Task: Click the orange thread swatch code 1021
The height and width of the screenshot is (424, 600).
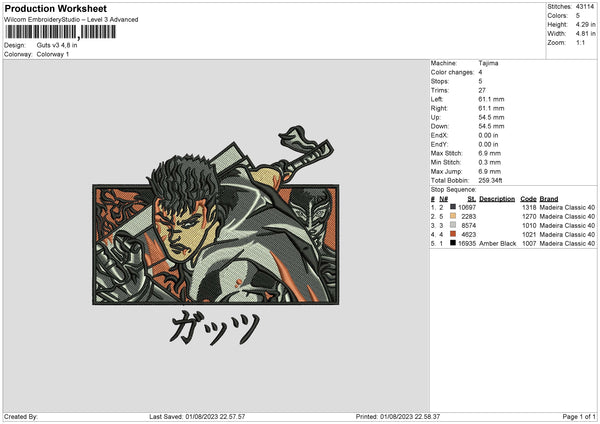Action: tap(453, 234)
